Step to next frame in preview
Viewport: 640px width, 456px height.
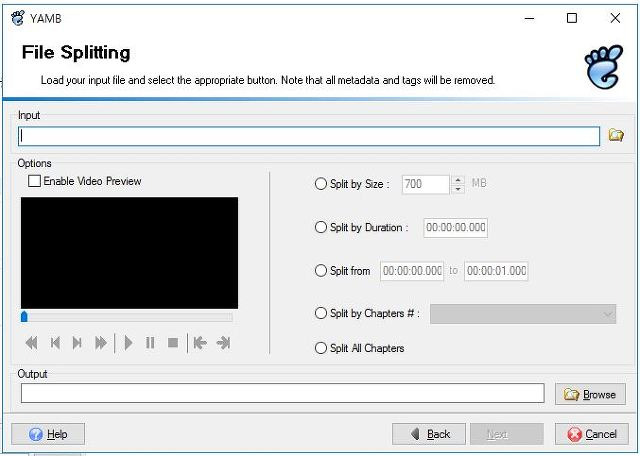click(77, 343)
